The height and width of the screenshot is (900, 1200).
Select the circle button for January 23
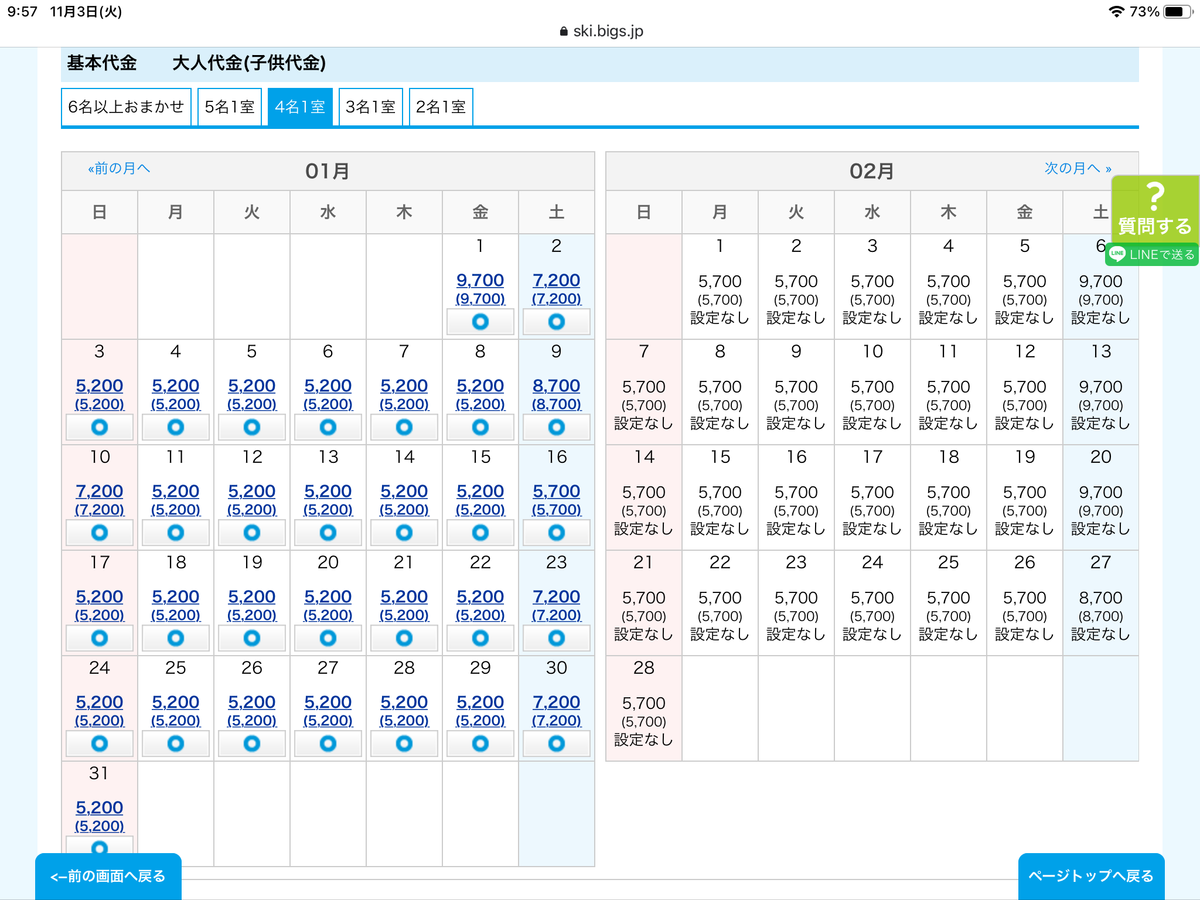click(x=556, y=638)
